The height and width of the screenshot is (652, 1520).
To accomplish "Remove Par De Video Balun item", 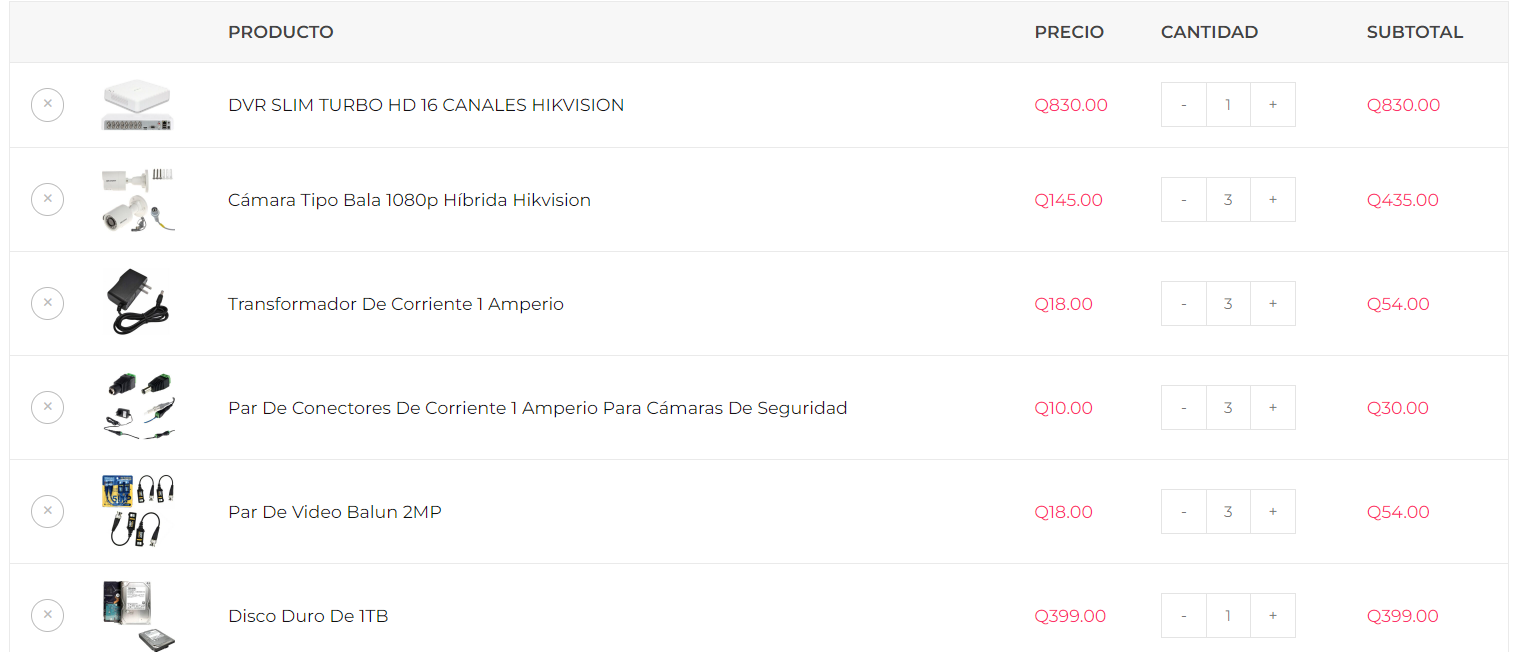I will coord(47,512).
